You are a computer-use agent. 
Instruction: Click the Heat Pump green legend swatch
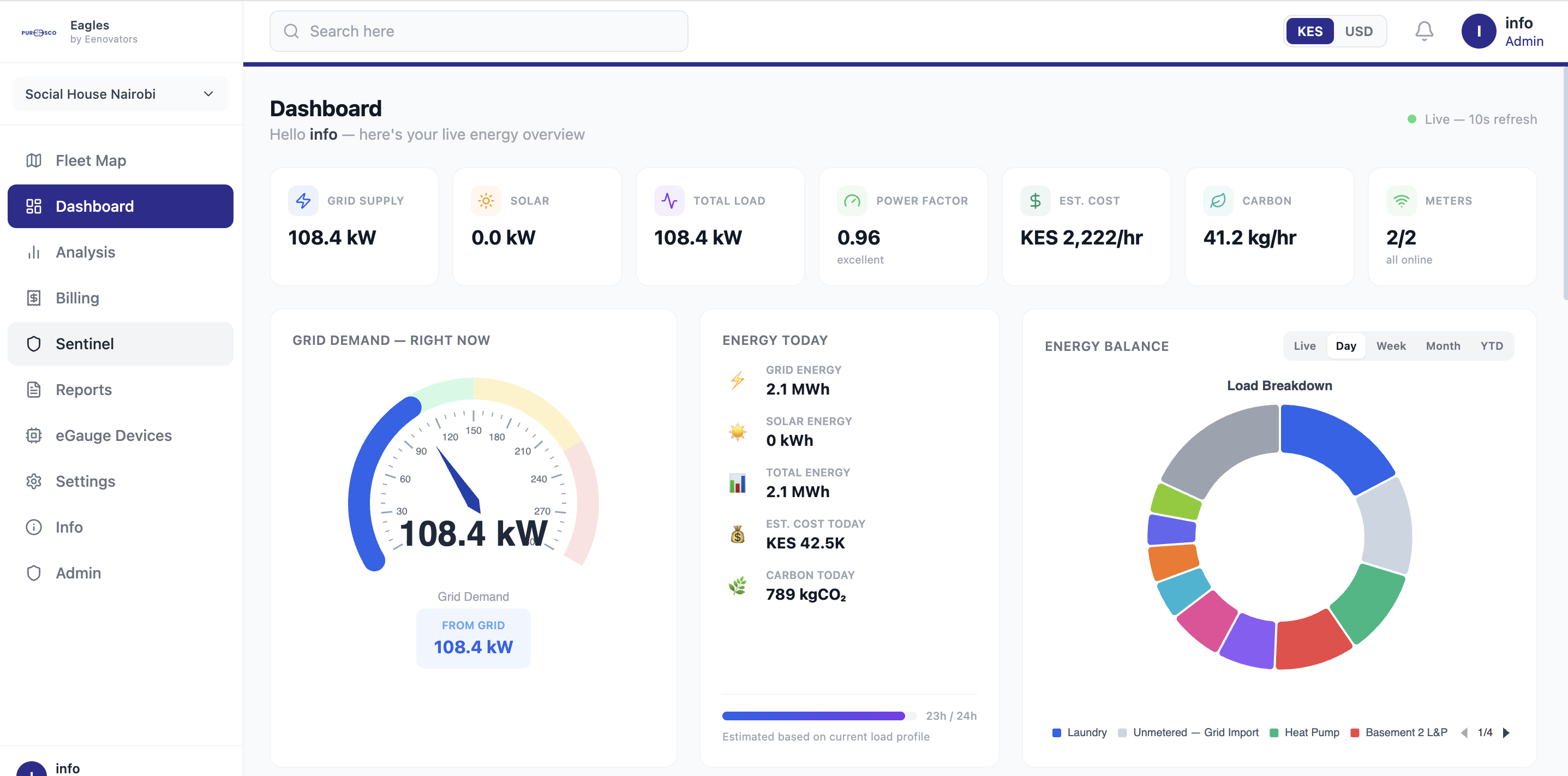(1274, 733)
